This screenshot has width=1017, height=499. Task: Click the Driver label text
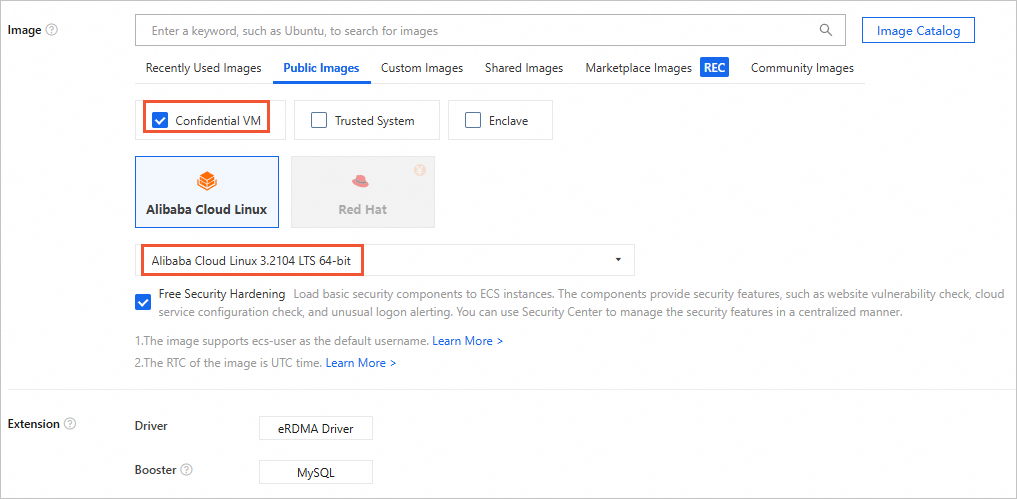151,426
